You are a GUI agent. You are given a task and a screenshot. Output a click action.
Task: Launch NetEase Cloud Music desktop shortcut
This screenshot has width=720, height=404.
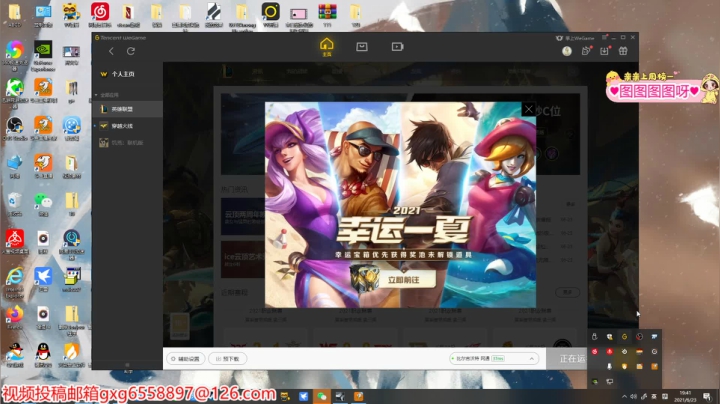pos(100,15)
